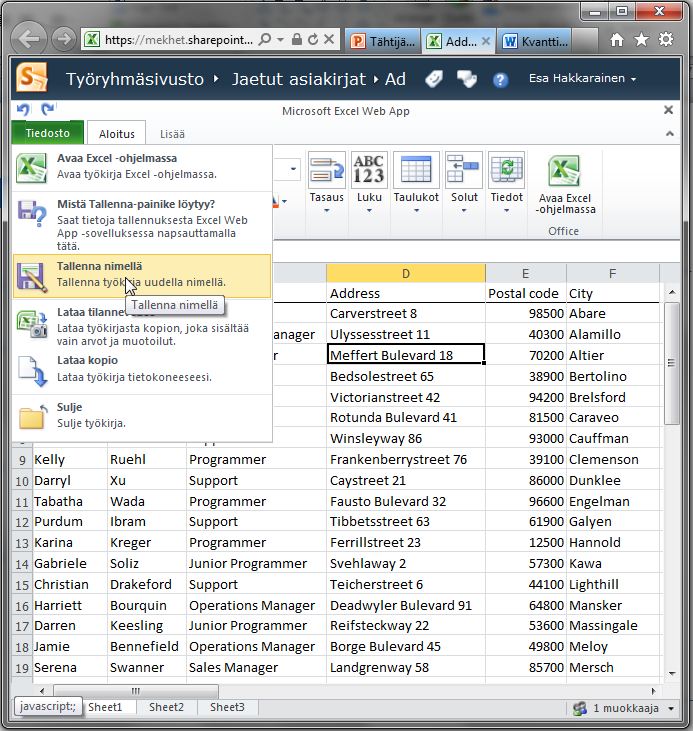Open favorites star icon

(x=641, y=40)
